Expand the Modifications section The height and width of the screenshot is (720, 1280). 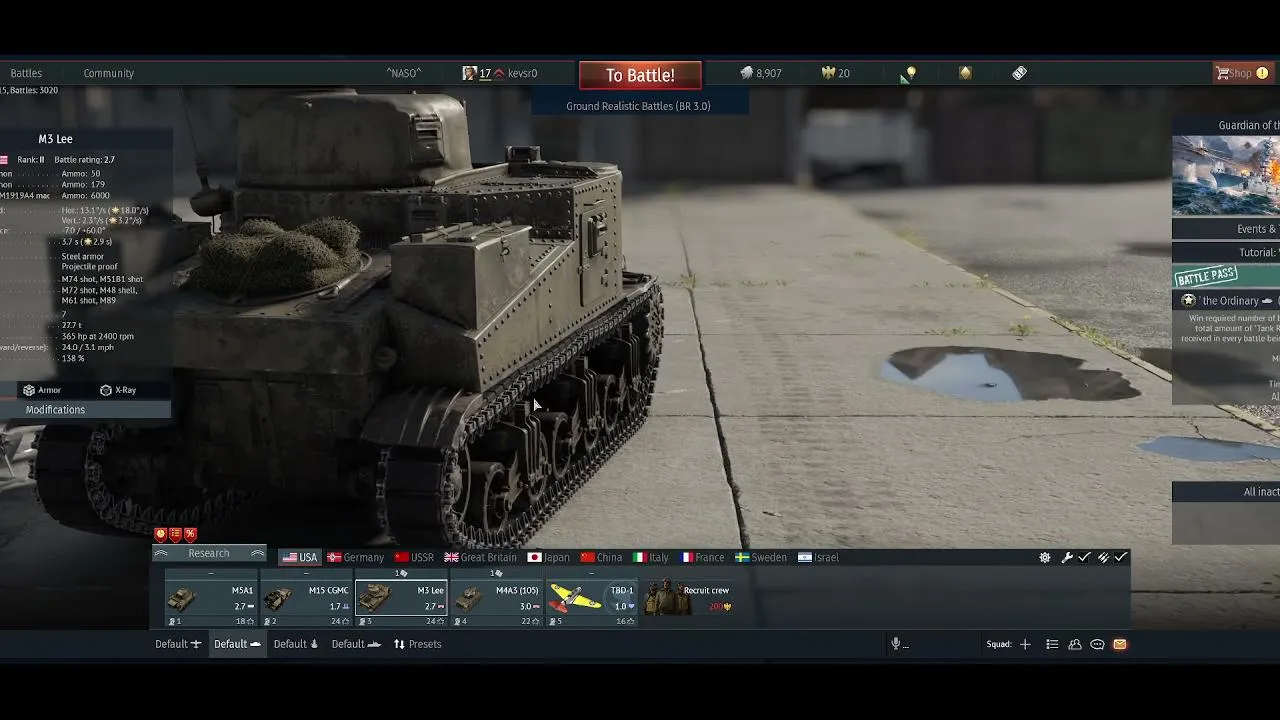coord(85,410)
